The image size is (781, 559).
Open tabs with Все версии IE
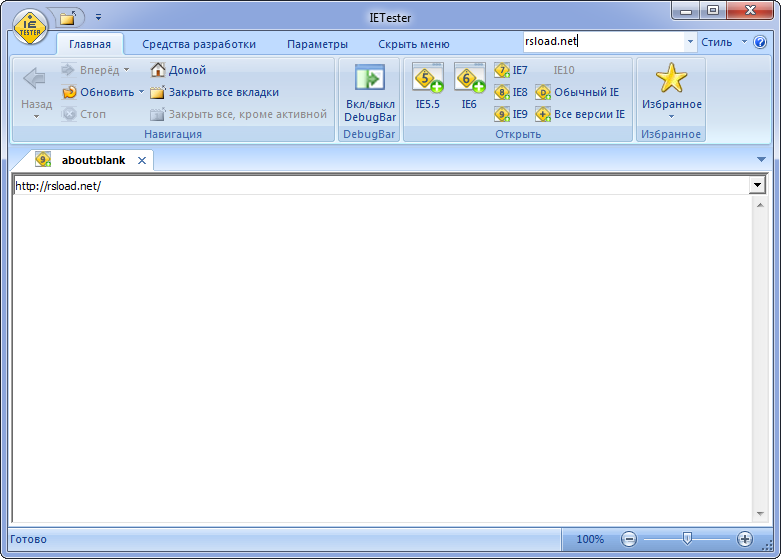coord(580,114)
